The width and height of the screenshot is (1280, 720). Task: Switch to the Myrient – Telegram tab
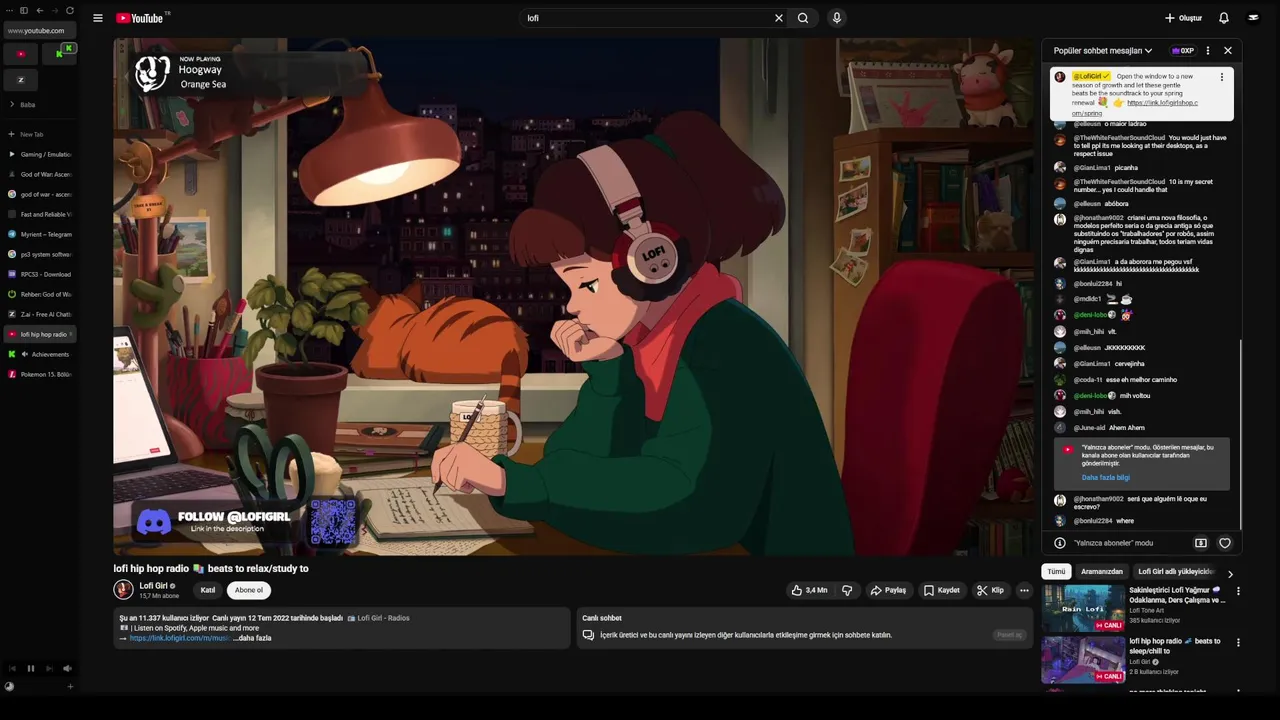(40, 234)
